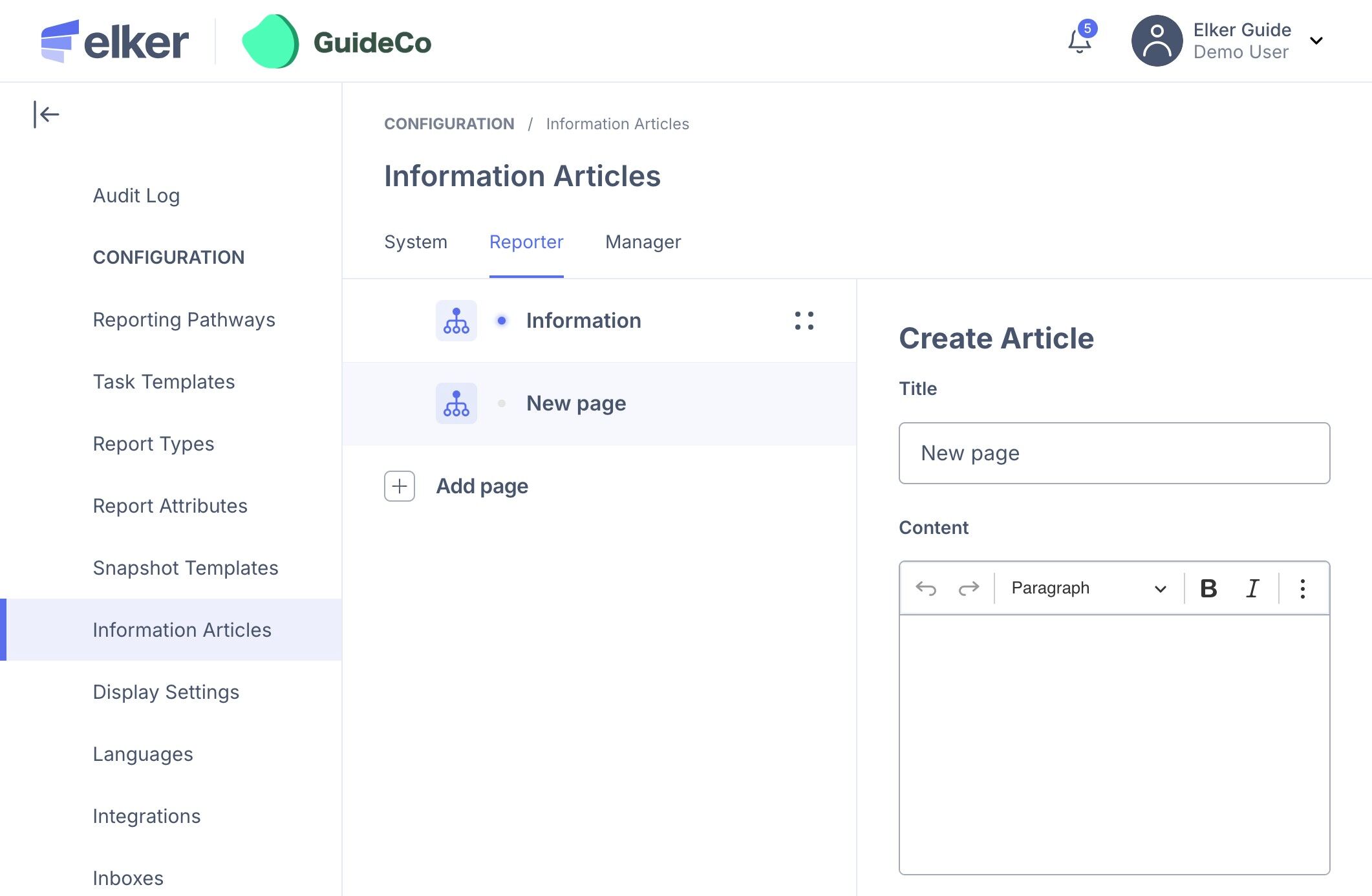
Task: Toggle bold formatting
Action: point(1208,588)
